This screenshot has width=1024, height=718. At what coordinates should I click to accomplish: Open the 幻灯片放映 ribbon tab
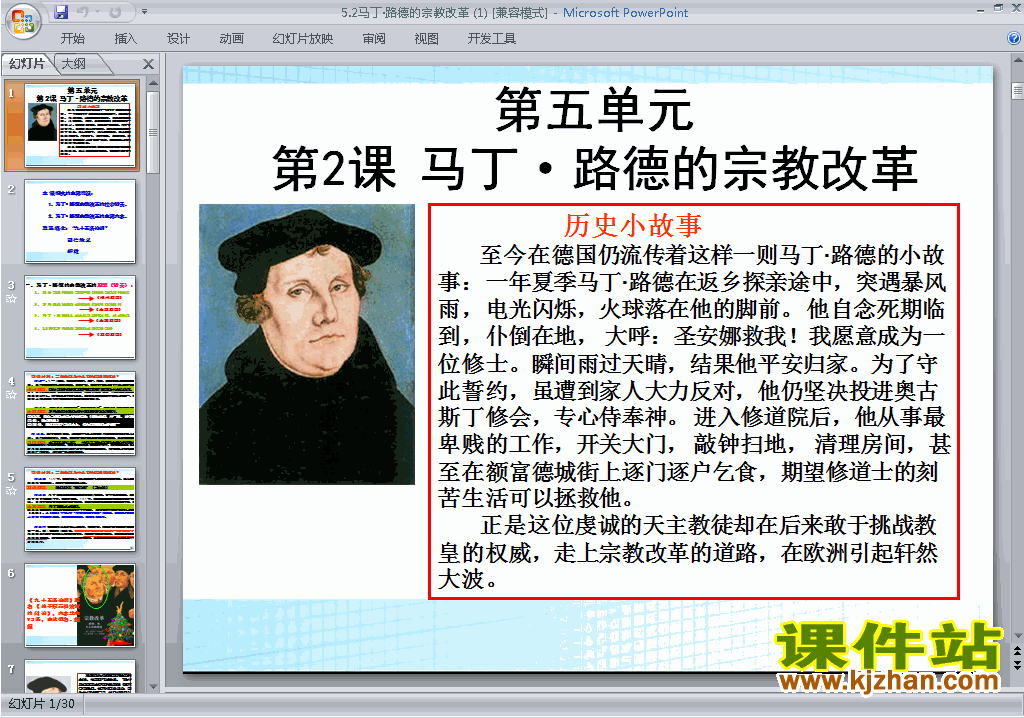(302, 39)
